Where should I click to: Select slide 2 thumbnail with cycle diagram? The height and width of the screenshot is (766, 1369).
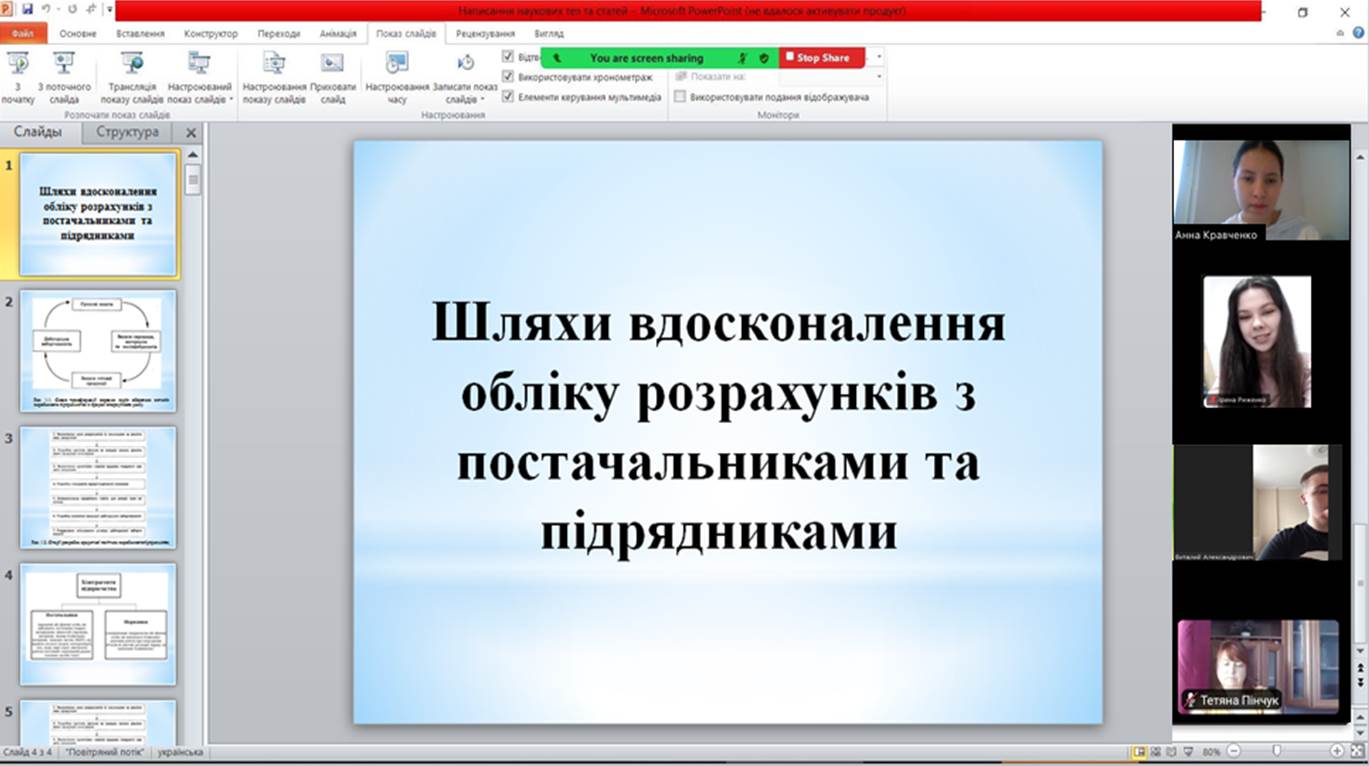(98, 350)
